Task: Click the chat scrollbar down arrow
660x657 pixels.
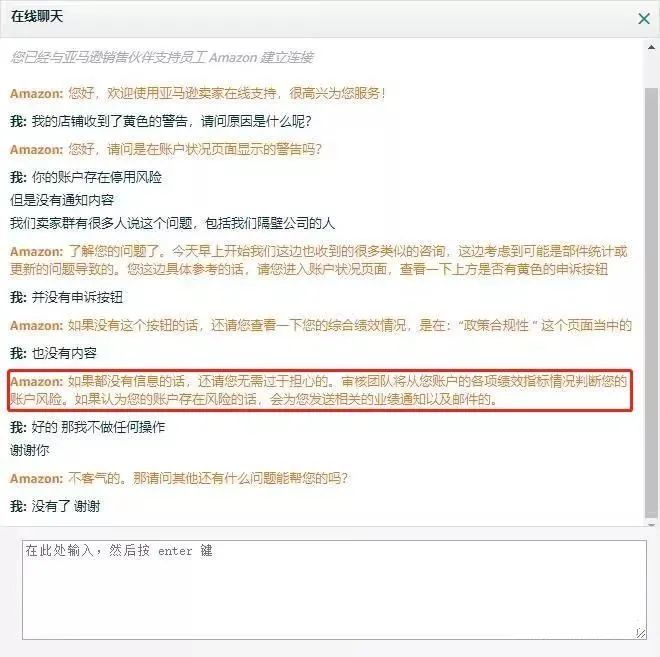Action: pyautogui.click(x=651, y=524)
